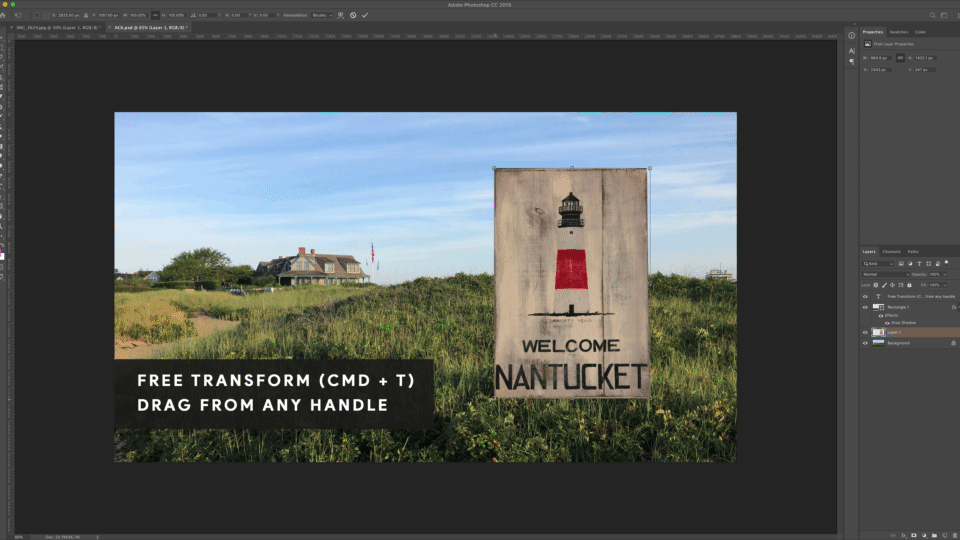Select the Layer 1 thumbnail
960x540 pixels.
(879, 332)
